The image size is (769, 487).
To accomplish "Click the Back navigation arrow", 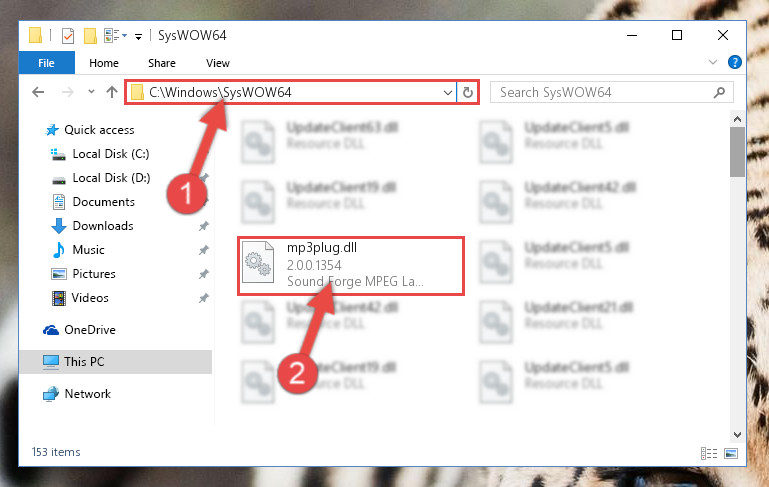I will coord(38,92).
